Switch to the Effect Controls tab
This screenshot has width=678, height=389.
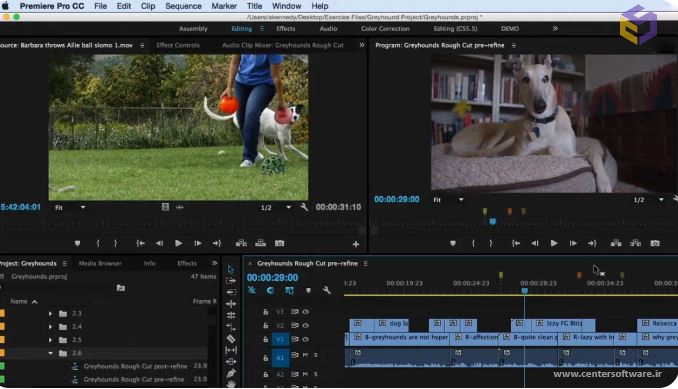pos(178,45)
